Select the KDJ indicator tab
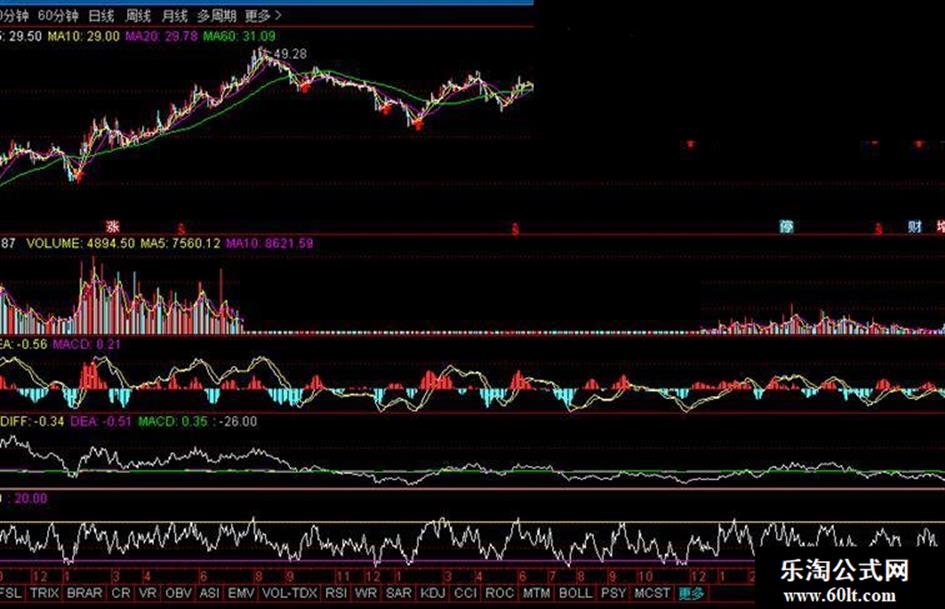 pyautogui.click(x=433, y=593)
